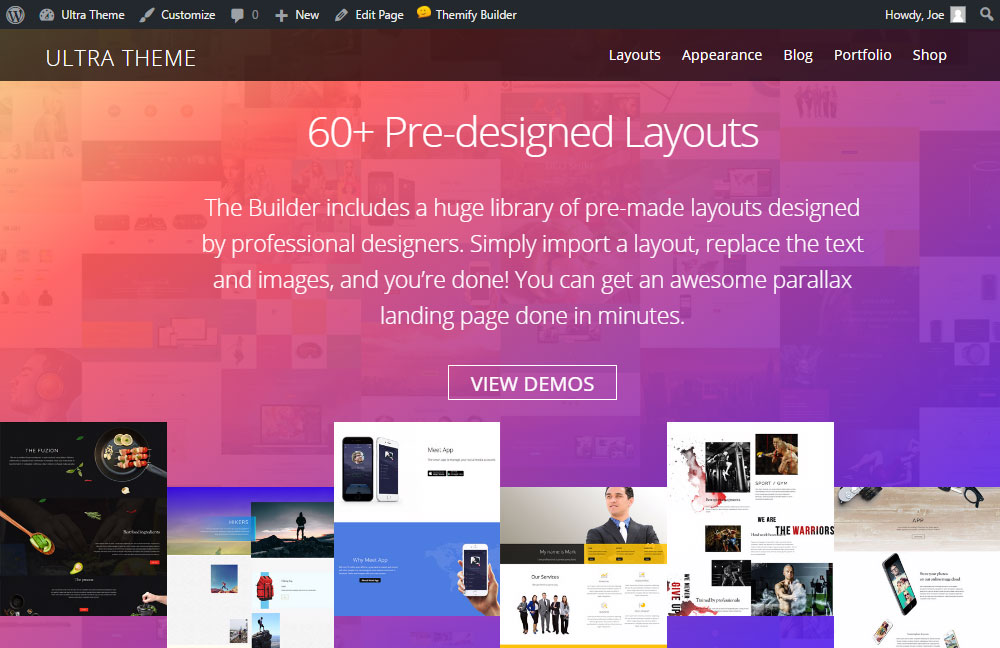Screen dimensions: 1000x648
Task: Open the Layouts navigation link
Action: click(x=635, y=55)
